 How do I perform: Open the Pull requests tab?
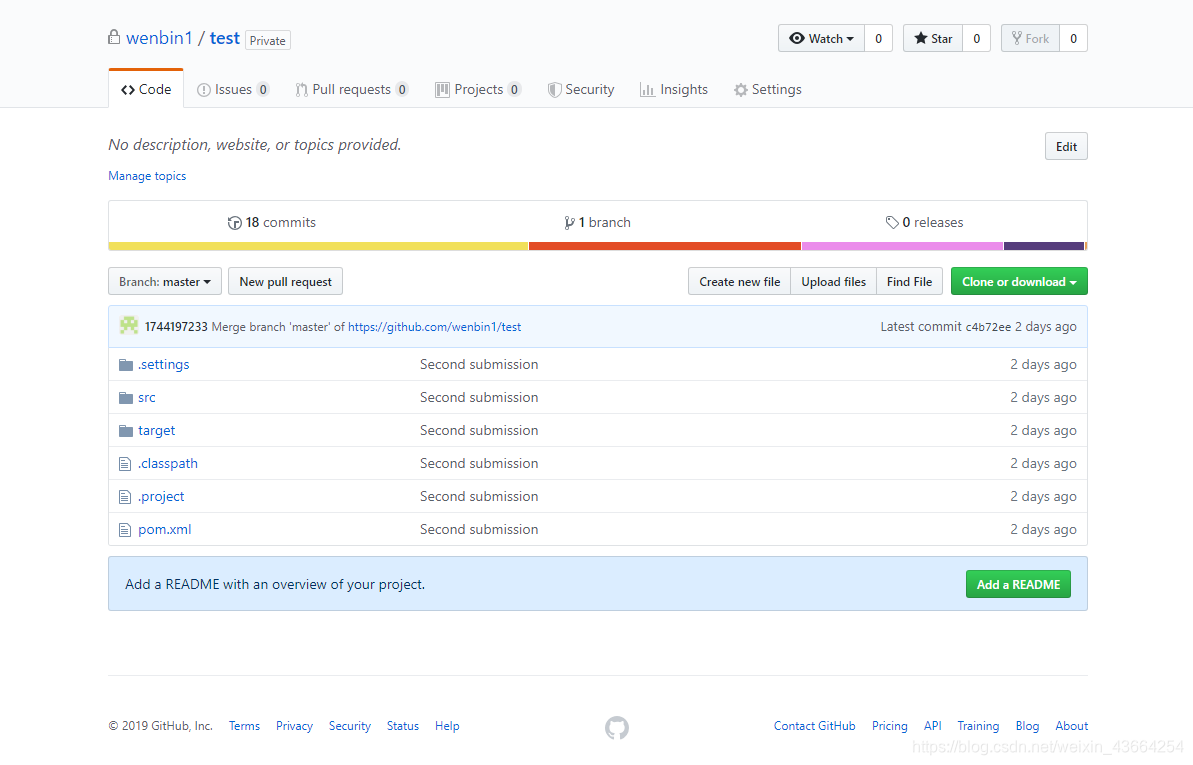(352, 89)
